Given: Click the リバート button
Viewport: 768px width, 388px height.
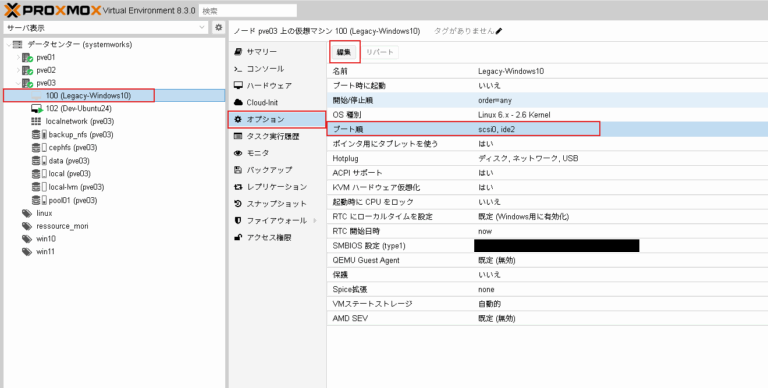Looking at the screenshot, I should pos(380,52).
